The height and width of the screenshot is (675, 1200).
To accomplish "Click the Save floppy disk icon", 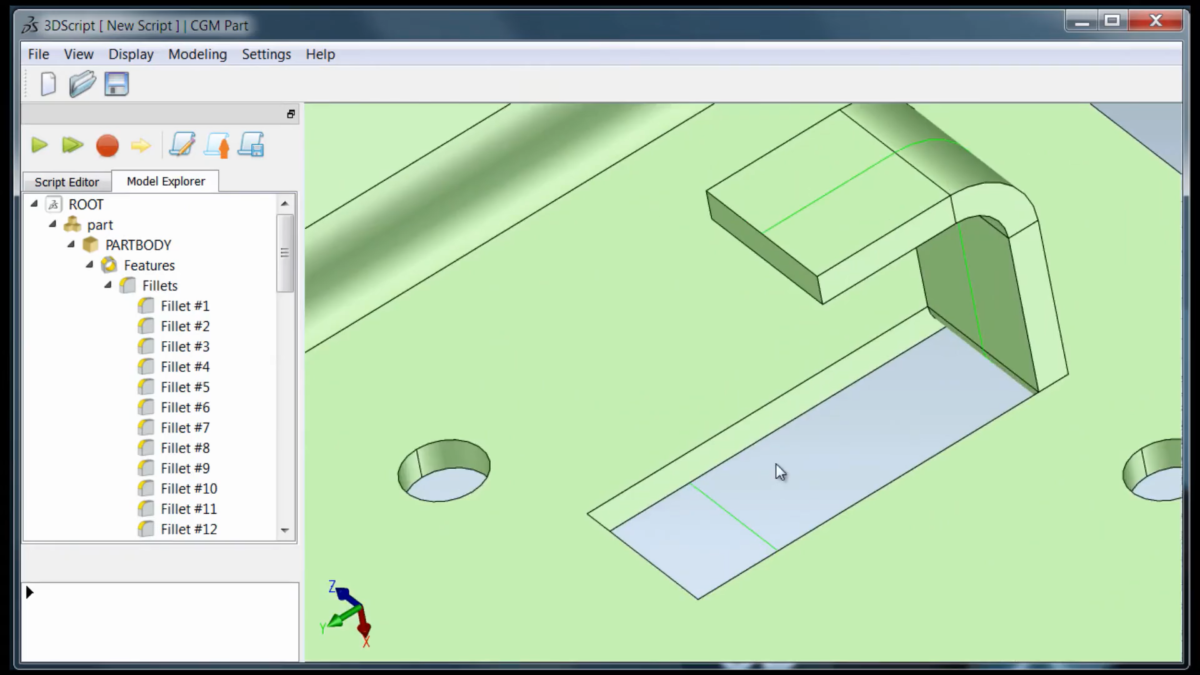I will pyautogui.click(x=117, y=84).
